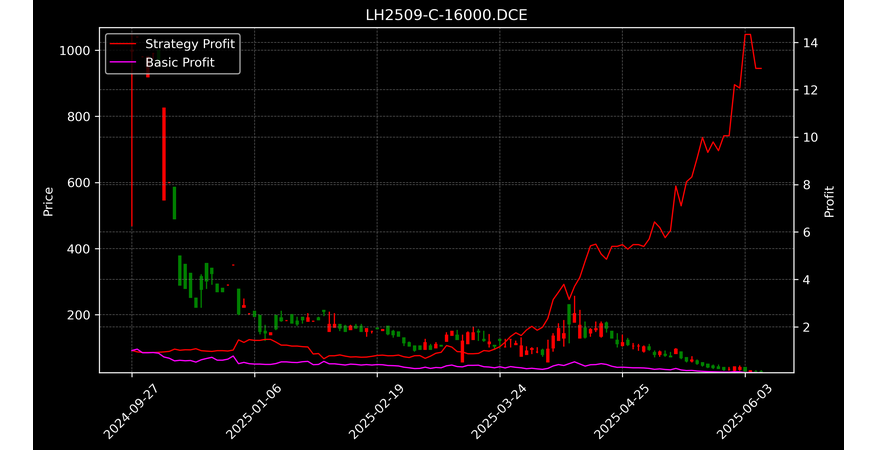The height and width of the screenshot is (450, 878).
Task: Click the Basic Profit legend label
Action: pos(180,62)
